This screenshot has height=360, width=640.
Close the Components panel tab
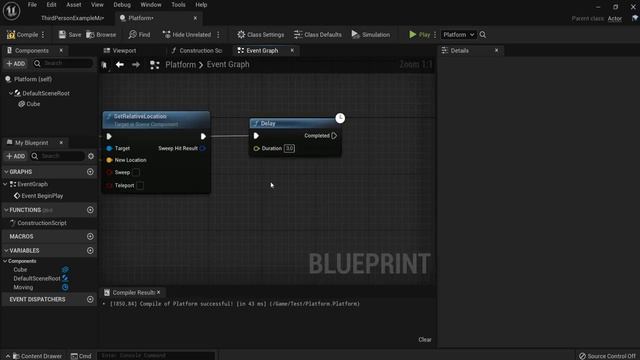click(61, 50)
